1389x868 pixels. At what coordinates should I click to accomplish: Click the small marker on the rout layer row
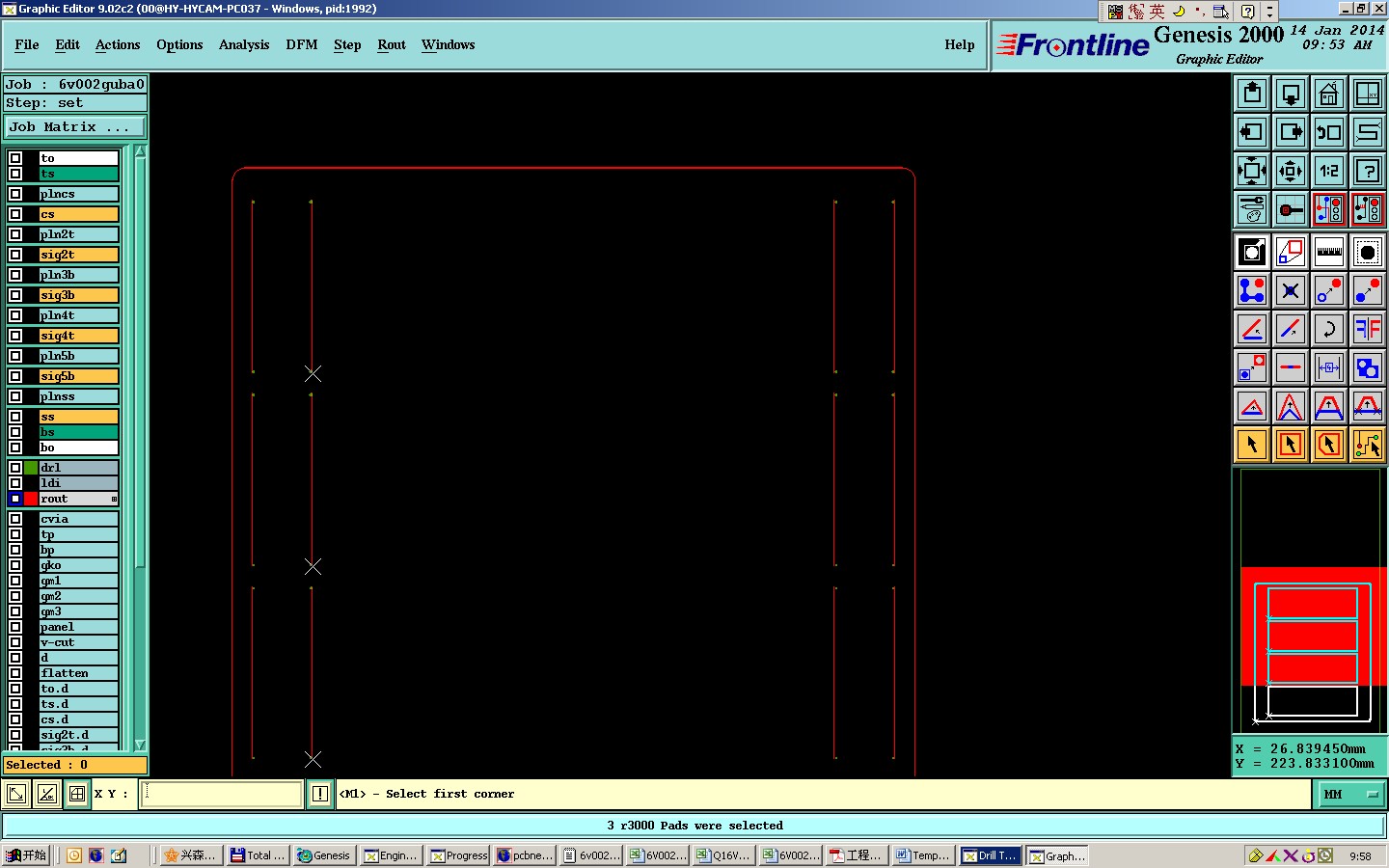pyautogui.click(x=114, y=499)
